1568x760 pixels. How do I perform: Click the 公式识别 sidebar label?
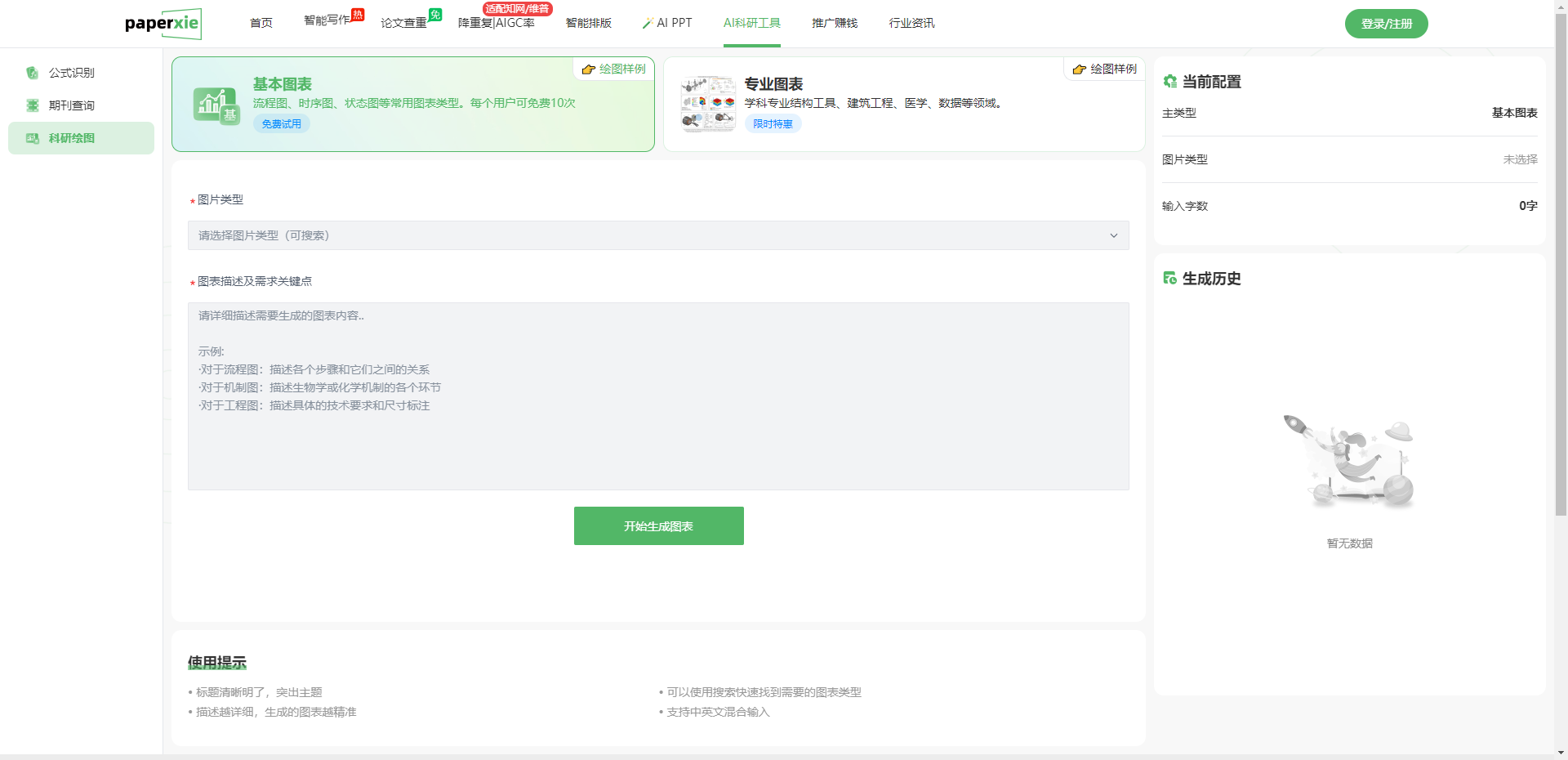click(x=72, y=73)
